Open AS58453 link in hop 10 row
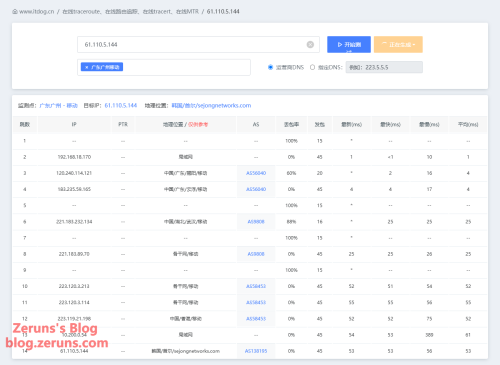Screen dimensions: 500x365 tap(256, 286)
